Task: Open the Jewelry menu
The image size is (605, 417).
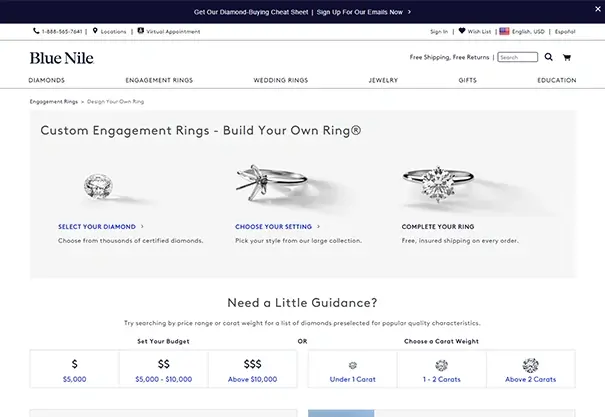Action: pyautogui.click(x=383, y=80)
